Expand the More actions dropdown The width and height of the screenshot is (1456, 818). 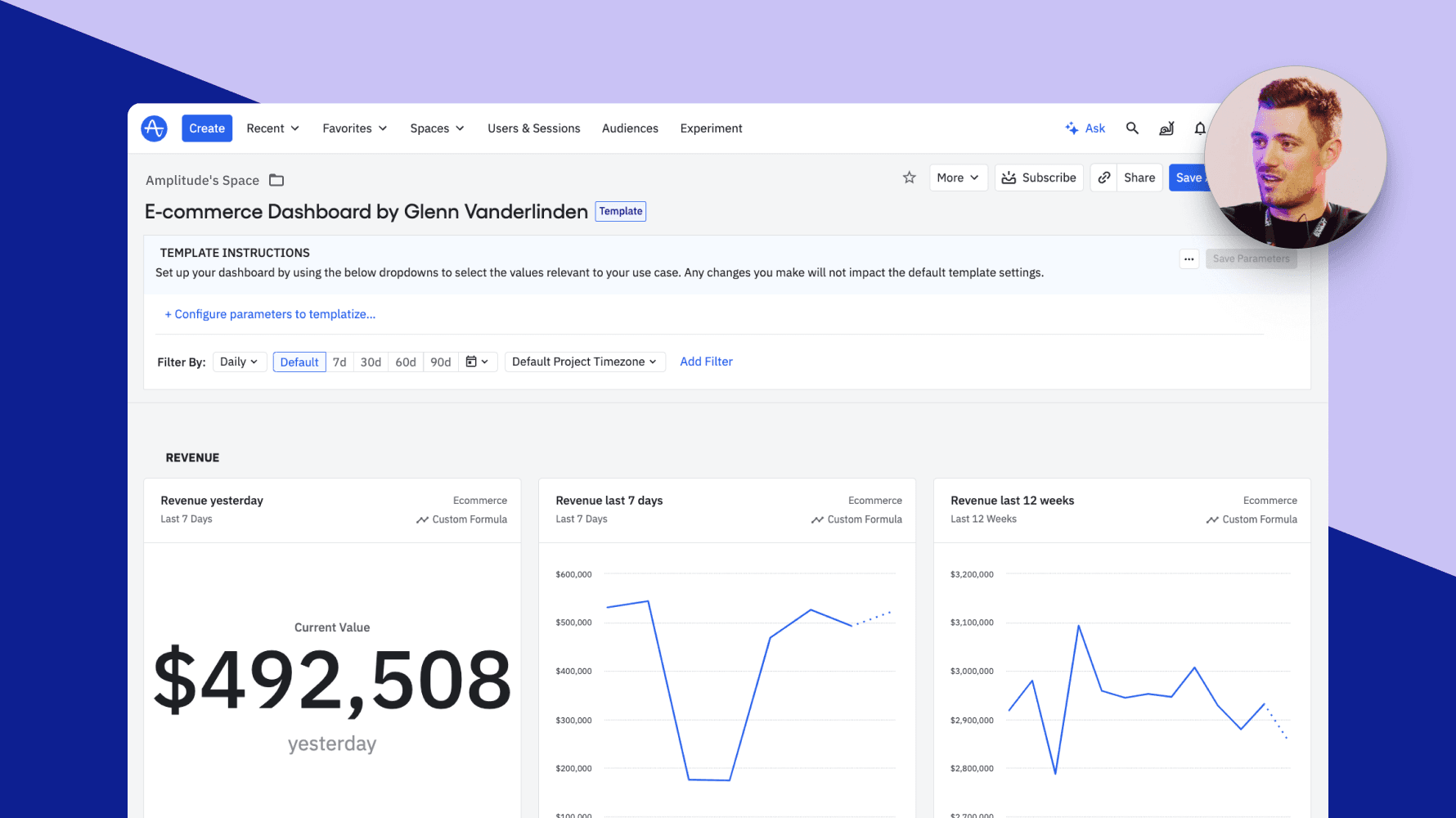(x=958, y=178)
